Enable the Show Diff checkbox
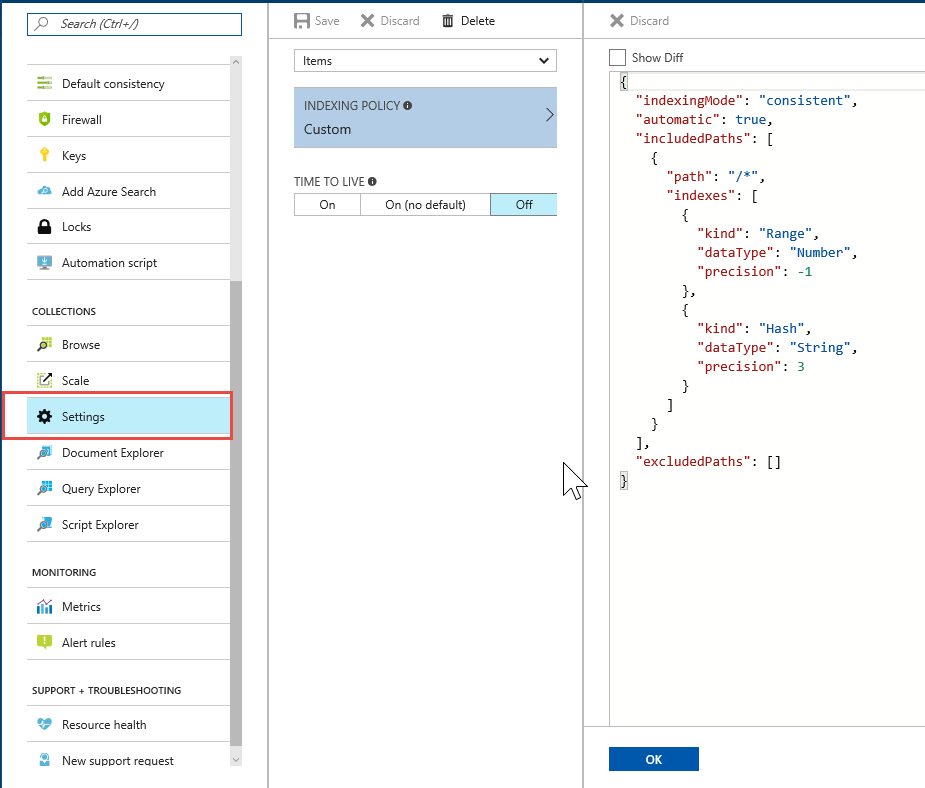 coord(618,58)
